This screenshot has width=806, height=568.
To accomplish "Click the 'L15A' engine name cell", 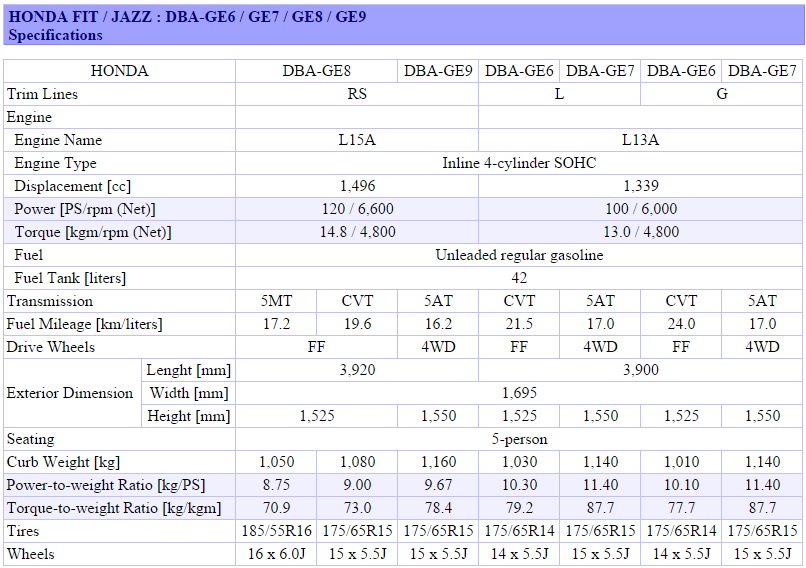I will (x=357, y=140).
